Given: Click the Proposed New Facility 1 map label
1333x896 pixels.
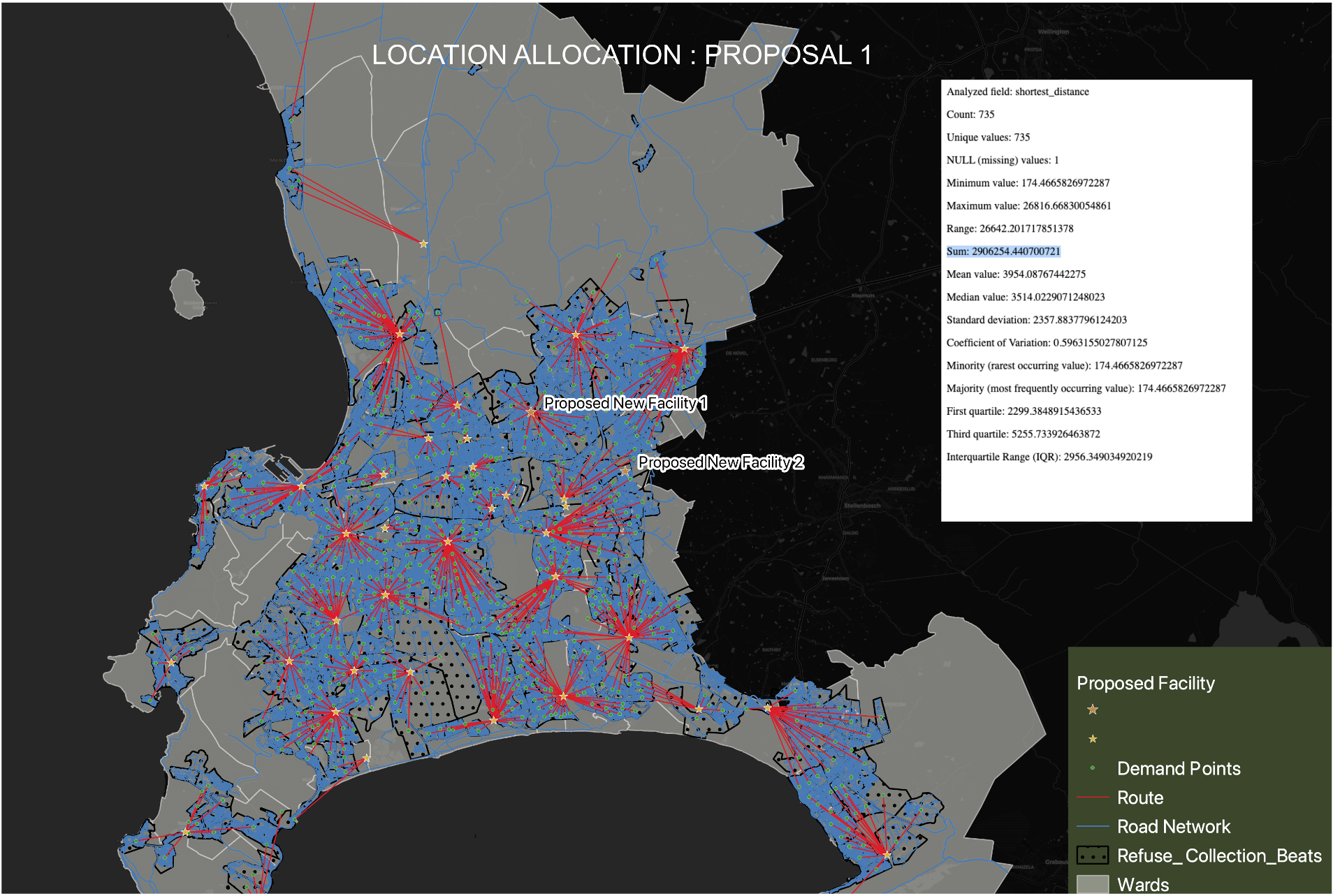Looking at the screenshot, I should 625,403.
